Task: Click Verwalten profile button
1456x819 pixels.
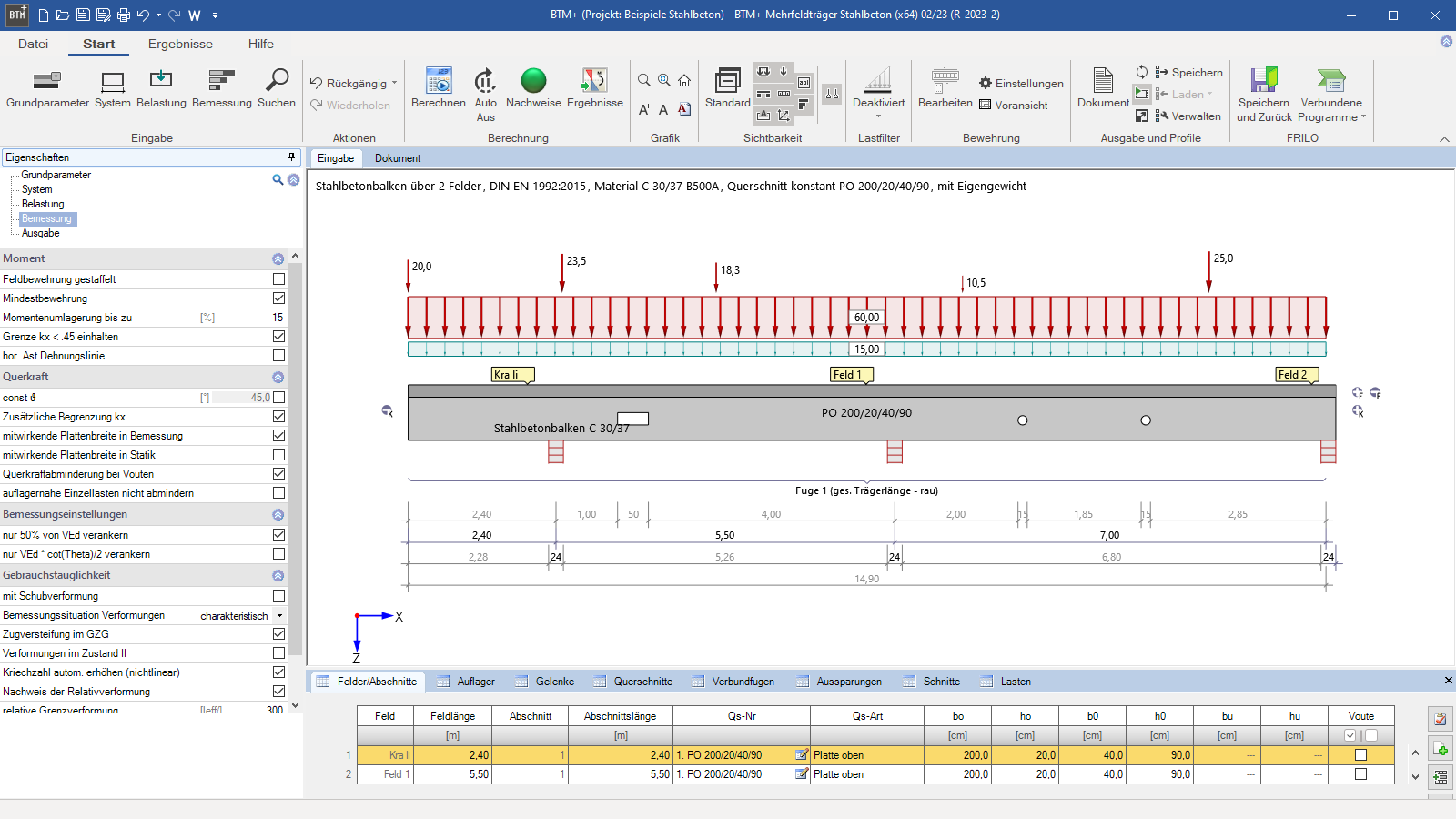Action: (x=1188, y=116)
